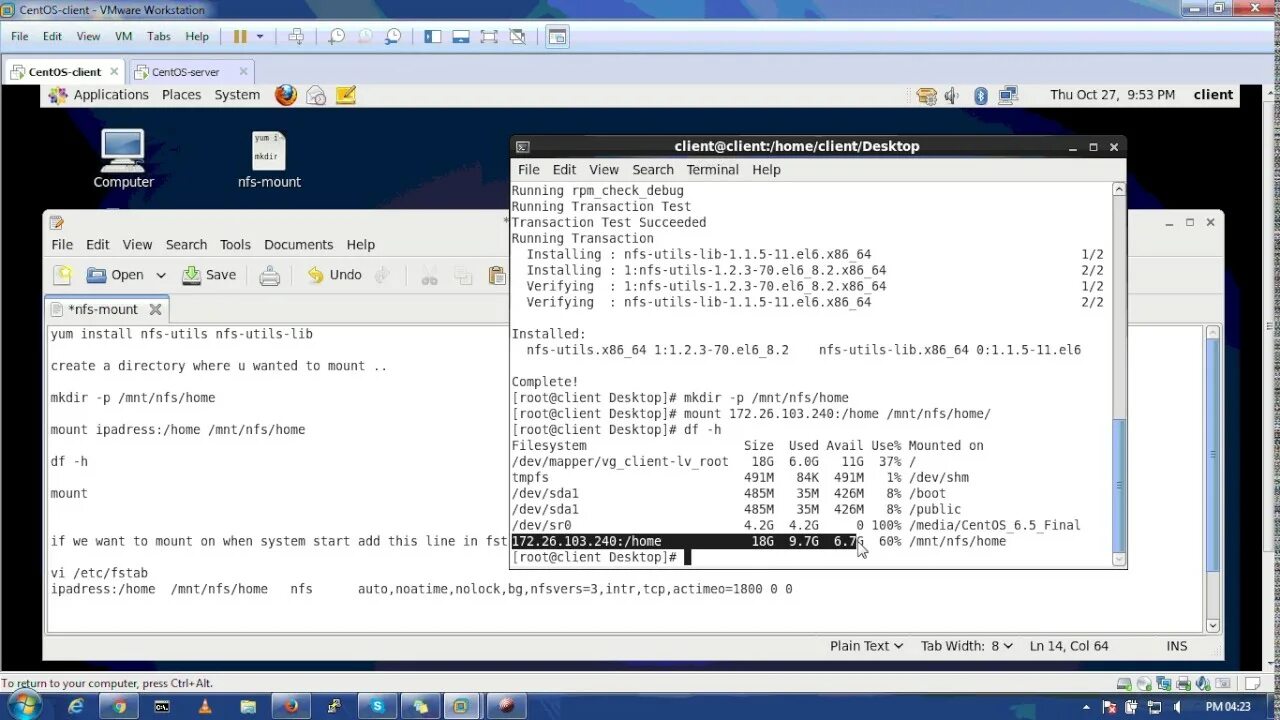Close the *nfs-mount document tab
Screen dimensions: 1280x720
point(155,310)
